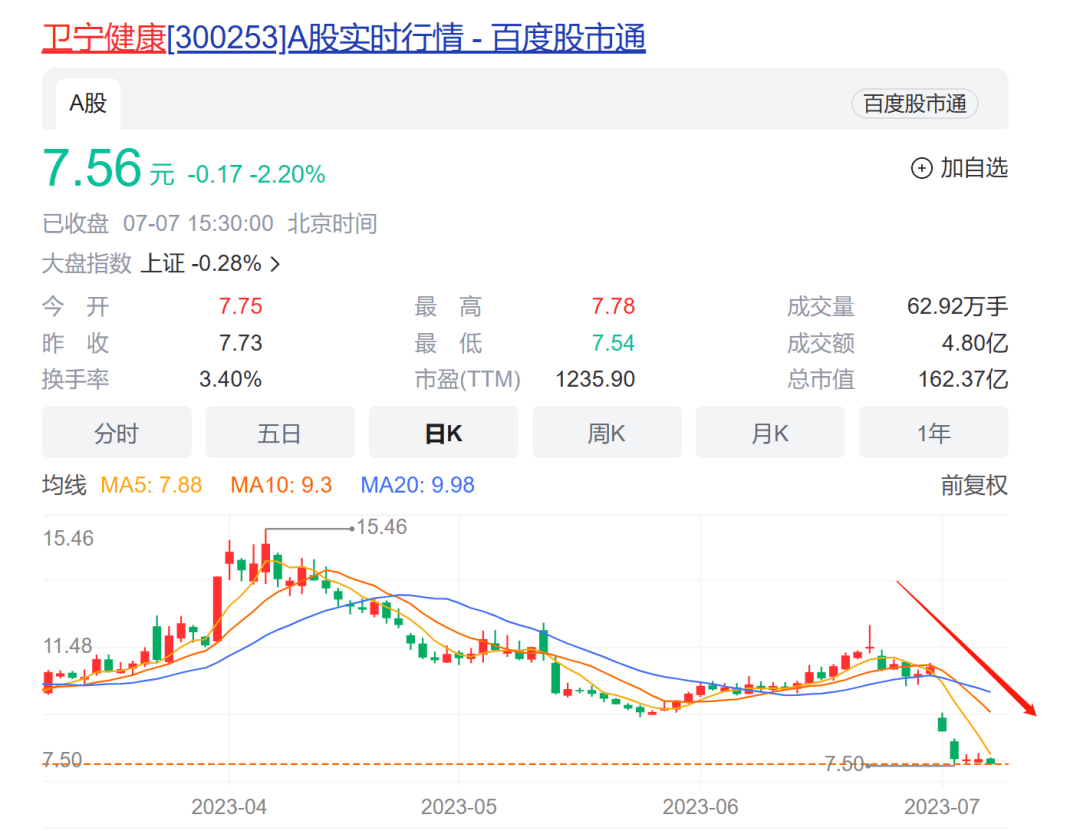Click the 百度股市通 source button
This screenshot has width=1080, height=831.
[914, 104]
